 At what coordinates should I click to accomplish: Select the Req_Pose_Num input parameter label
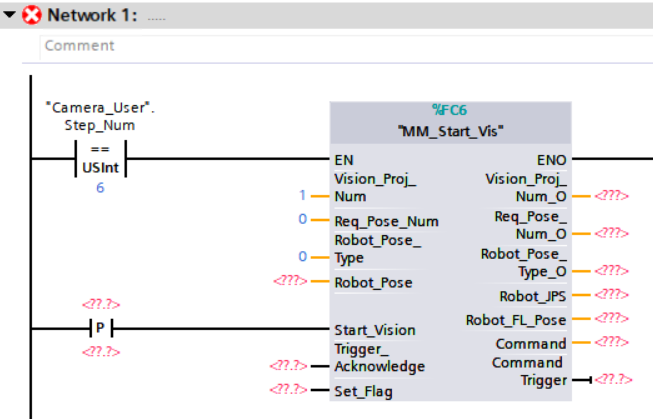[x=386, y=222]
